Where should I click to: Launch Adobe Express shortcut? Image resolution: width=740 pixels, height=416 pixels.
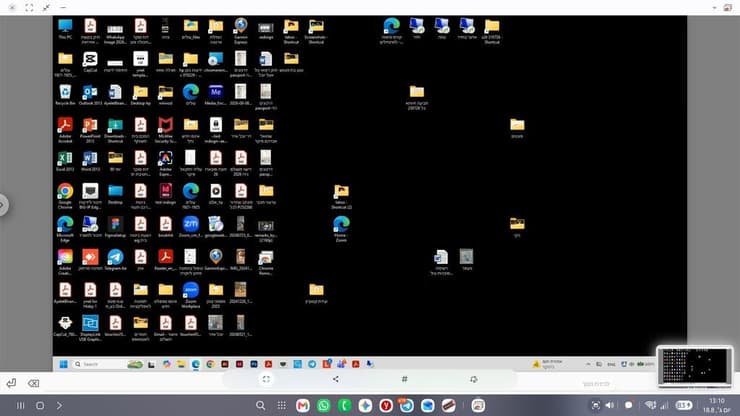point(166,163)
